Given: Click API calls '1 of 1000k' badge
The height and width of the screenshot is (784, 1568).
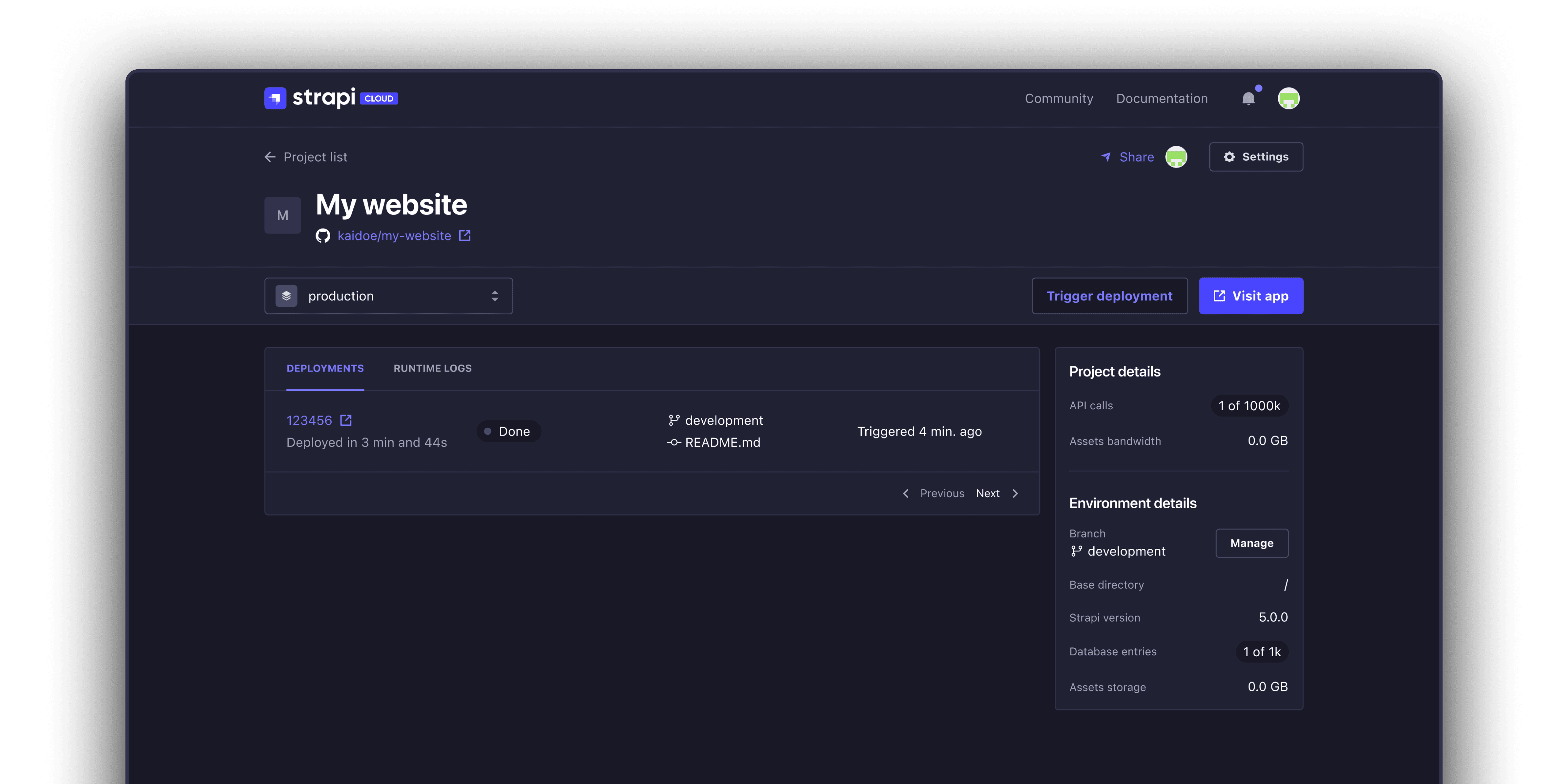Looking at the screenshot, I should [1249, 406].
